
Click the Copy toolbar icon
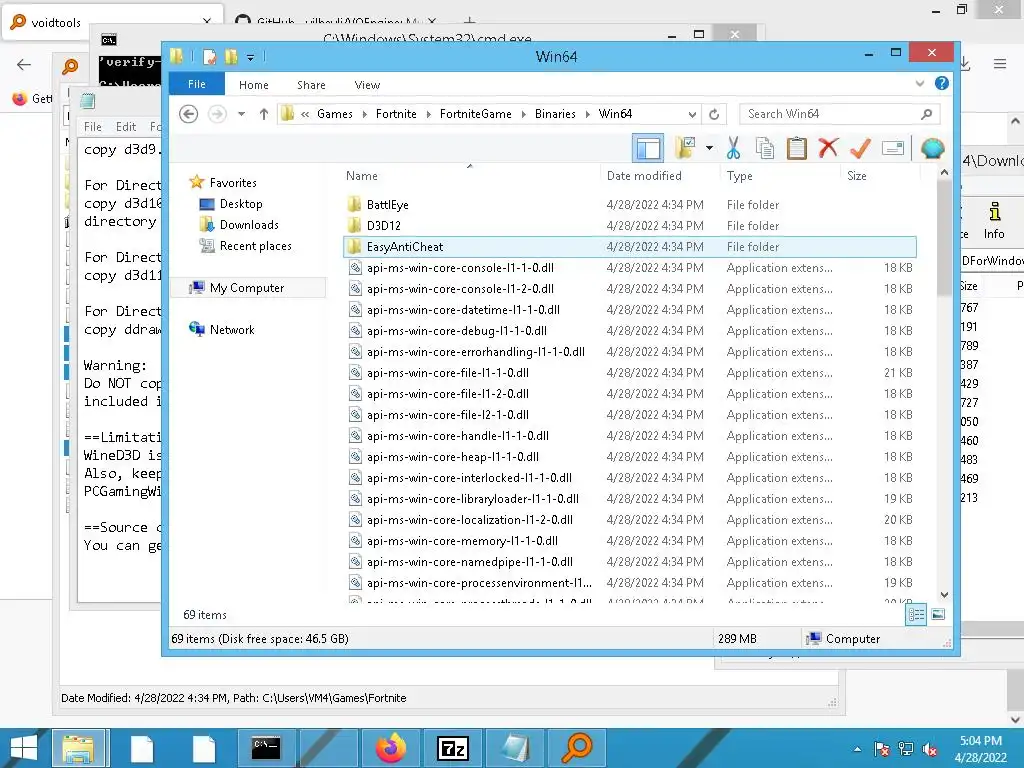[765, 148]
